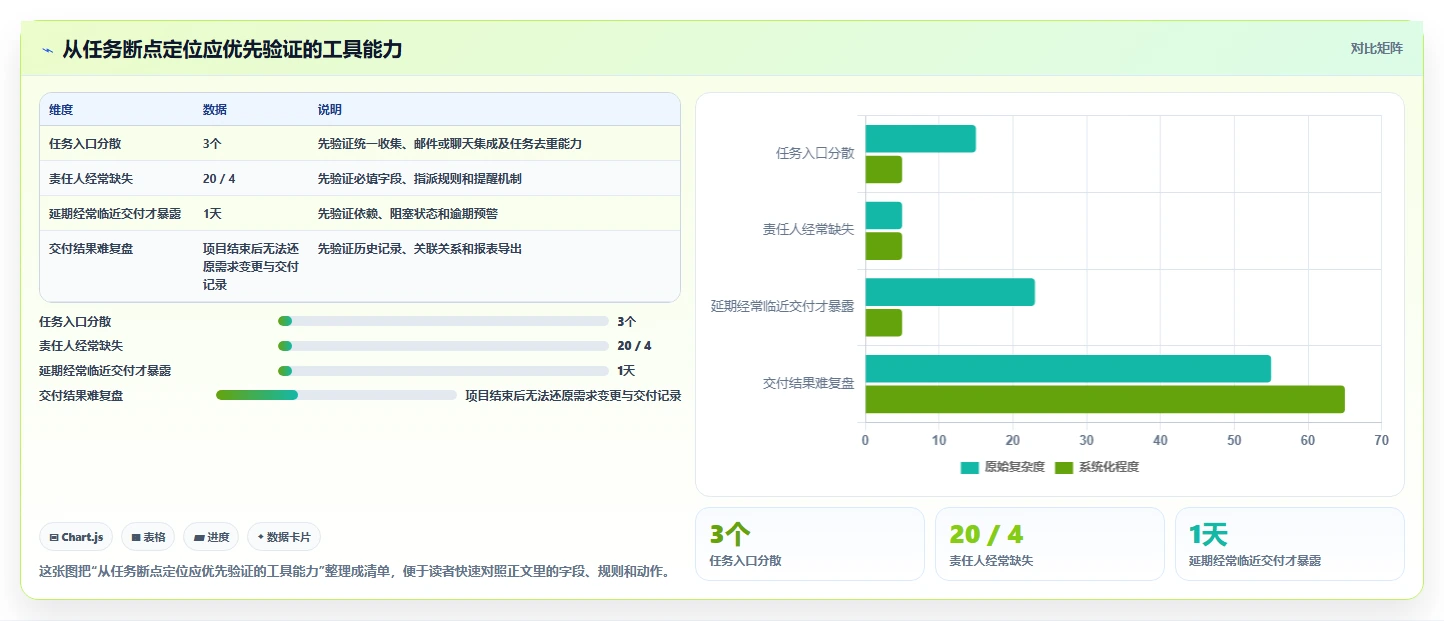
Task: Click teal bar for 延期经常临近交付才暴露
Action: click(x=950, y=292)
